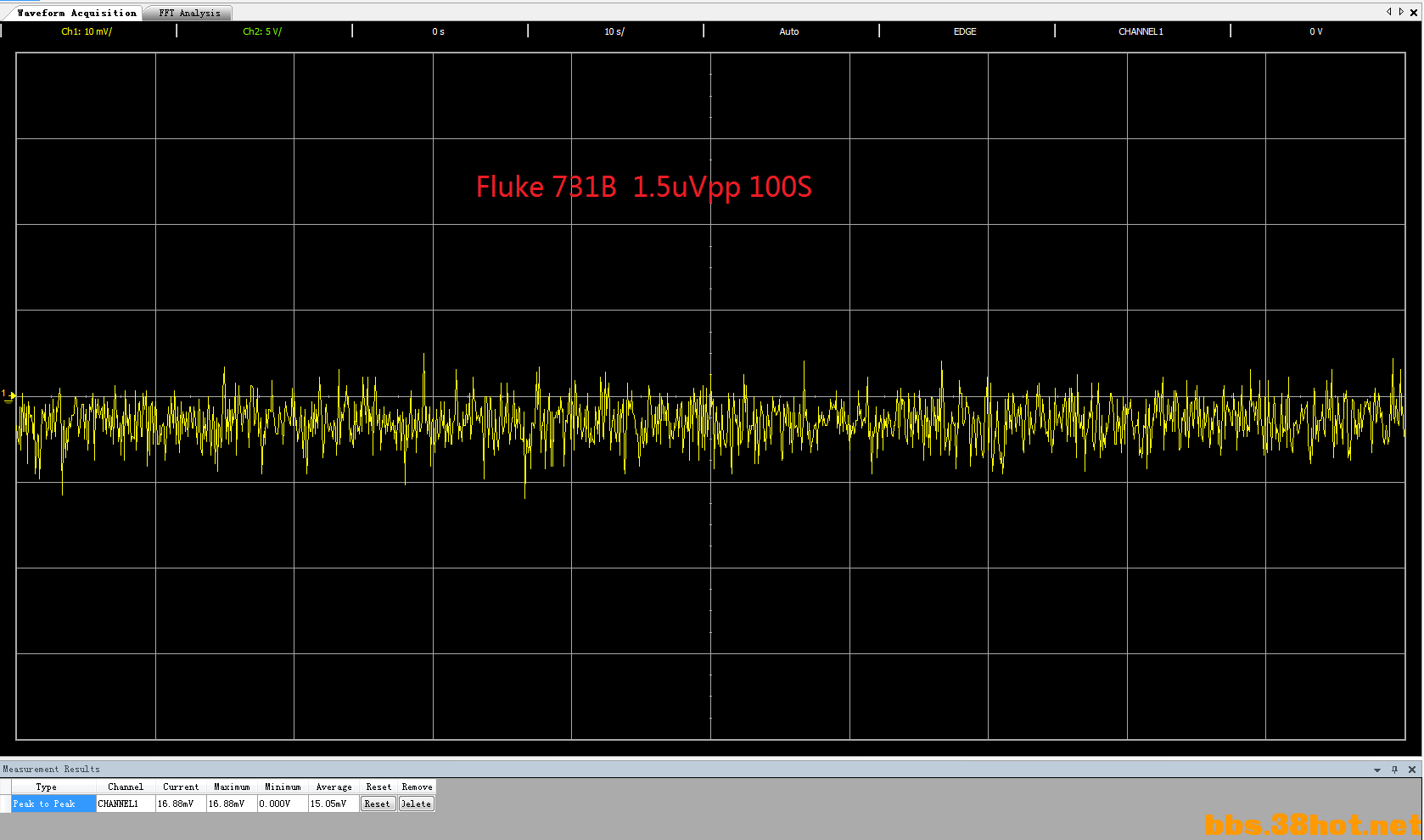Viewport: 1424px width, 840px height.
Task: Click the Average value 15.05mV cell
Action: click(334, 804)
